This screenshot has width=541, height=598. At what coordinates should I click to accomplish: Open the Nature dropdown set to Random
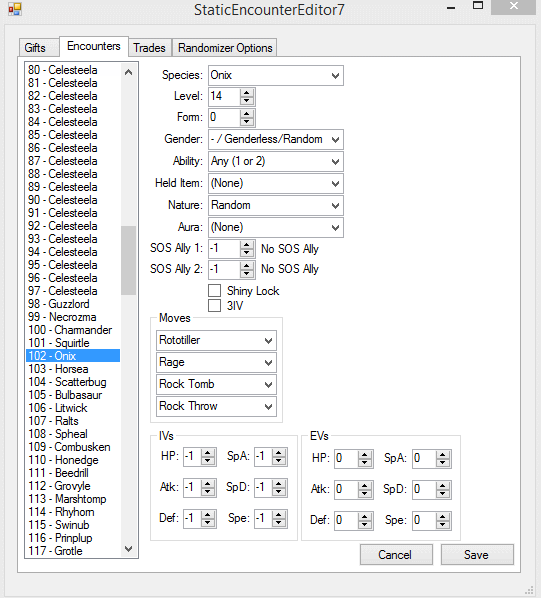click(x=276, y=206)
